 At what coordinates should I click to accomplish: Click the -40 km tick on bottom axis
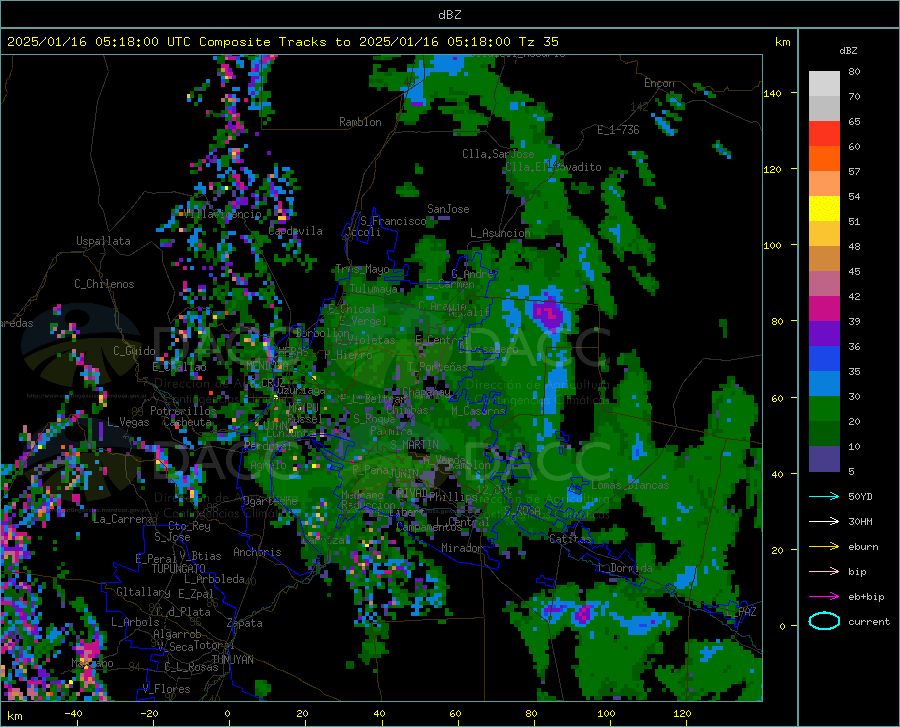click(x=73, y=713)
